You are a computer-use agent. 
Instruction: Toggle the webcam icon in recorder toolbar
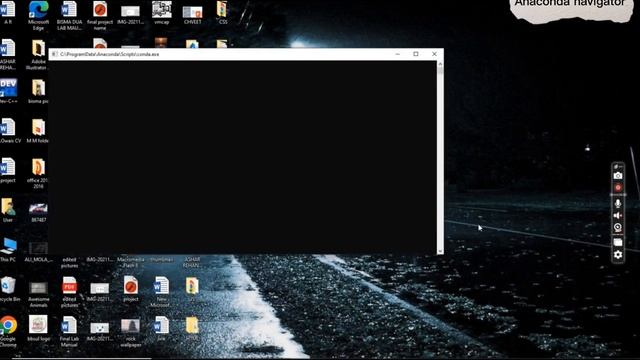pos(618,228)
